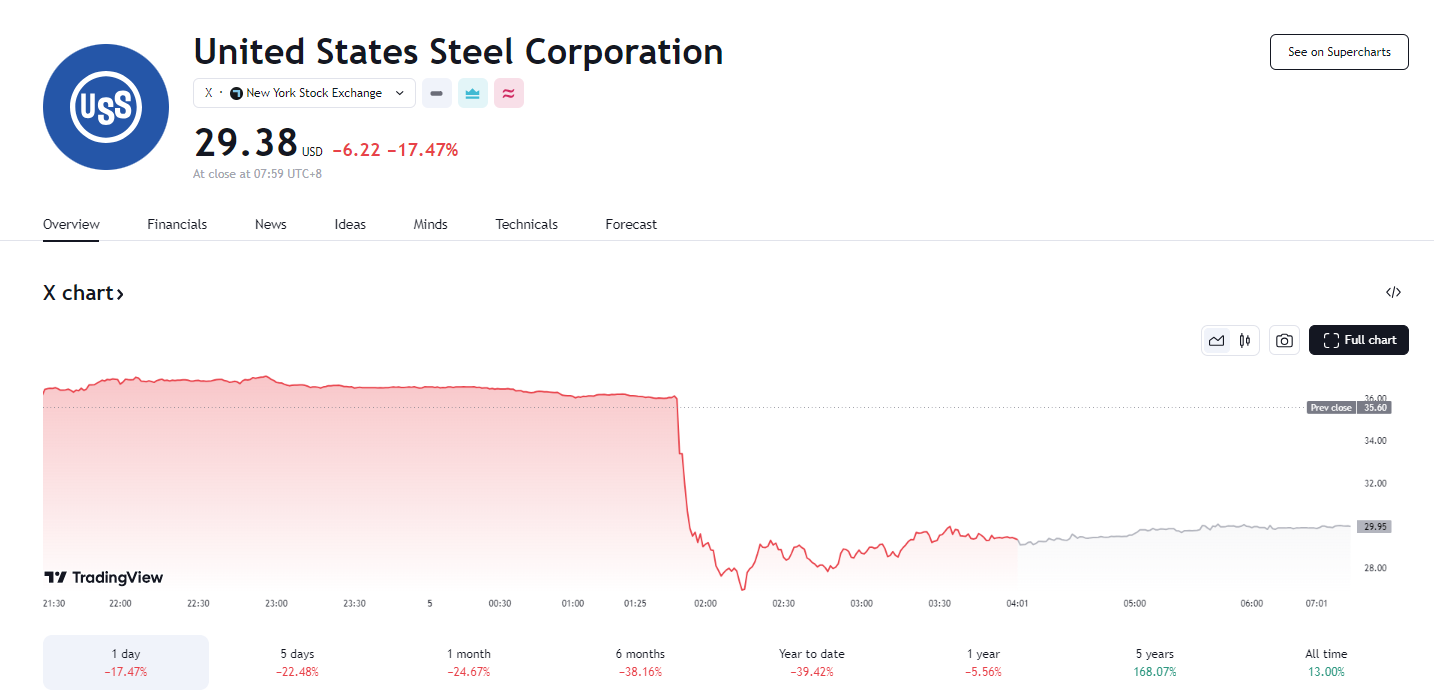Select the 1 year time range

click(983, 662)
